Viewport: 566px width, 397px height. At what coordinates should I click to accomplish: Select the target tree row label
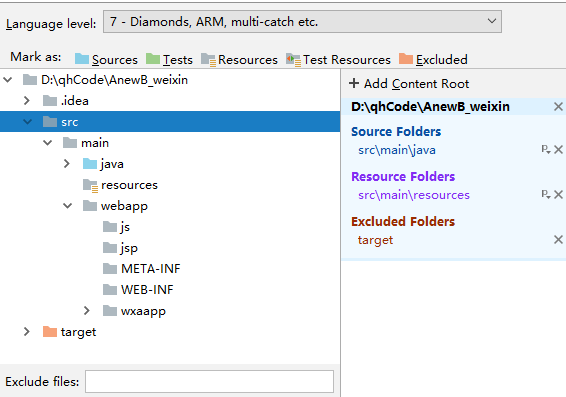click(78, 332)
